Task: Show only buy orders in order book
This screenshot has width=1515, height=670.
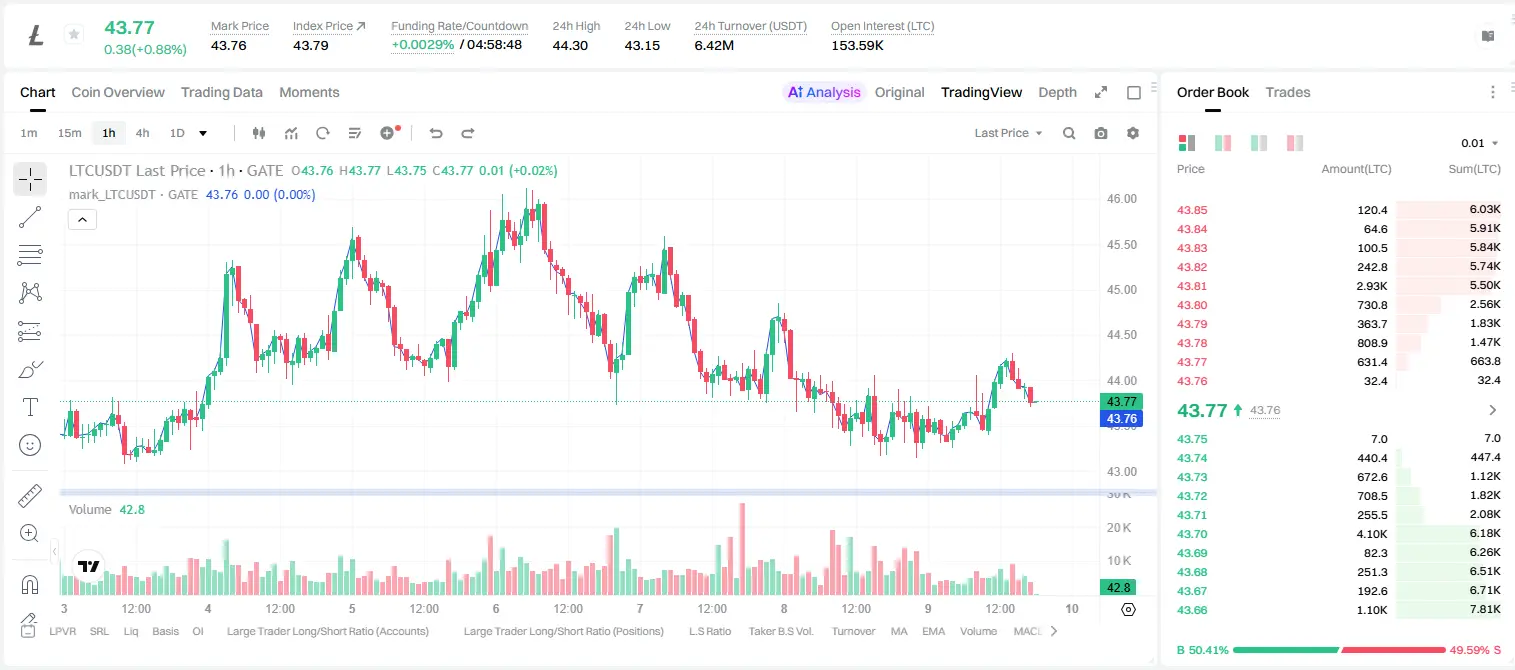Action: pyautogui.click(x=1259, y=143)
